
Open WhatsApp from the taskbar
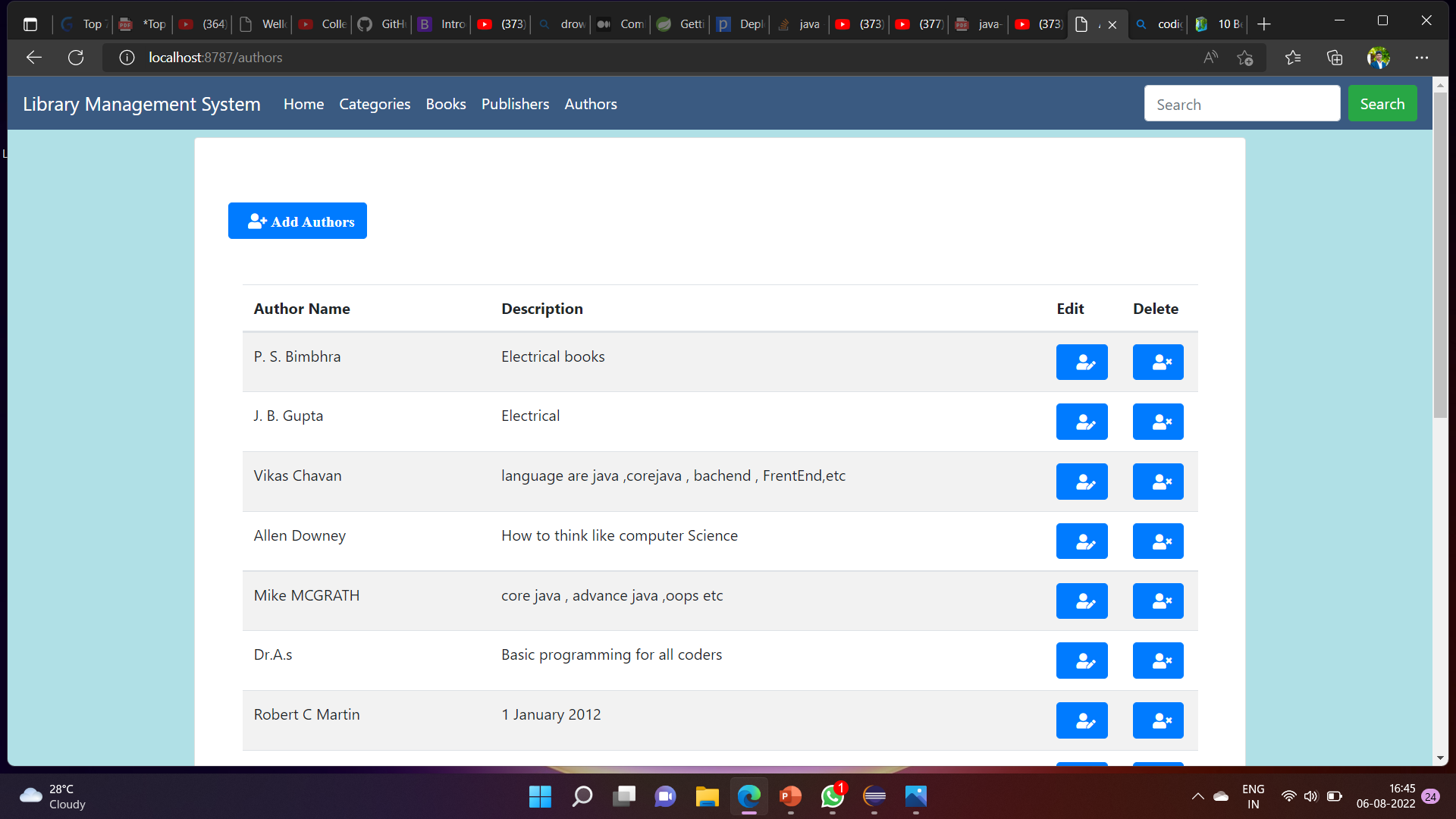[832, 797]
